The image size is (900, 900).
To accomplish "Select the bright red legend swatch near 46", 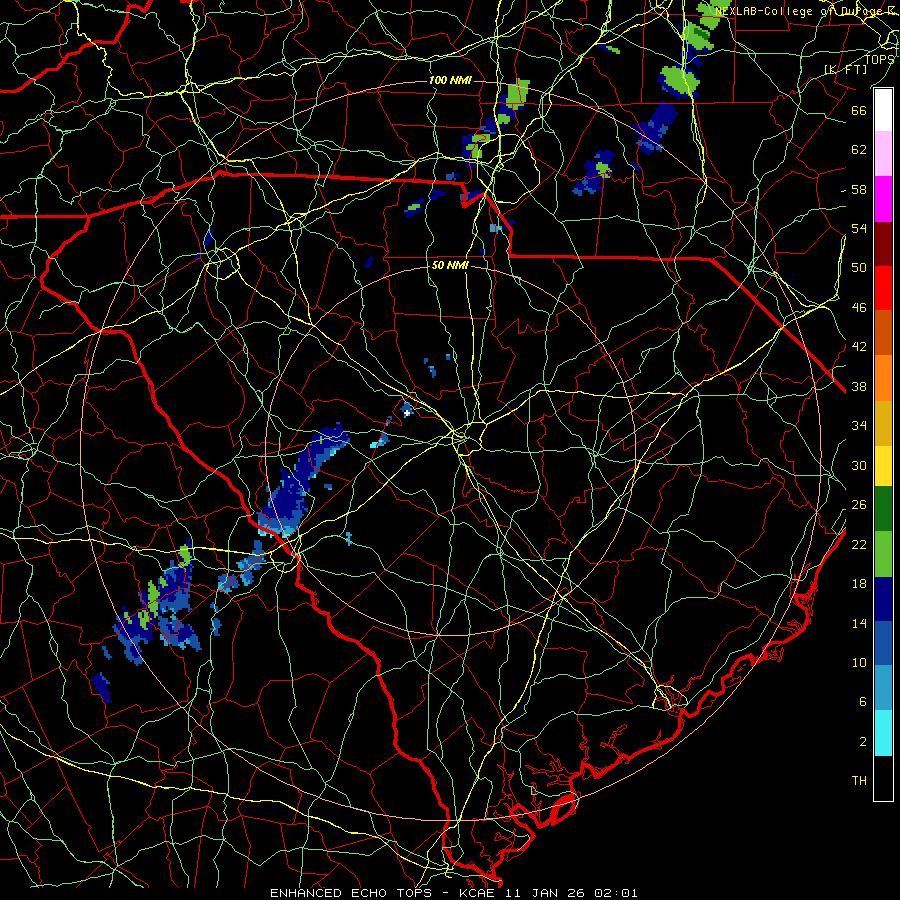I will 883,288.
